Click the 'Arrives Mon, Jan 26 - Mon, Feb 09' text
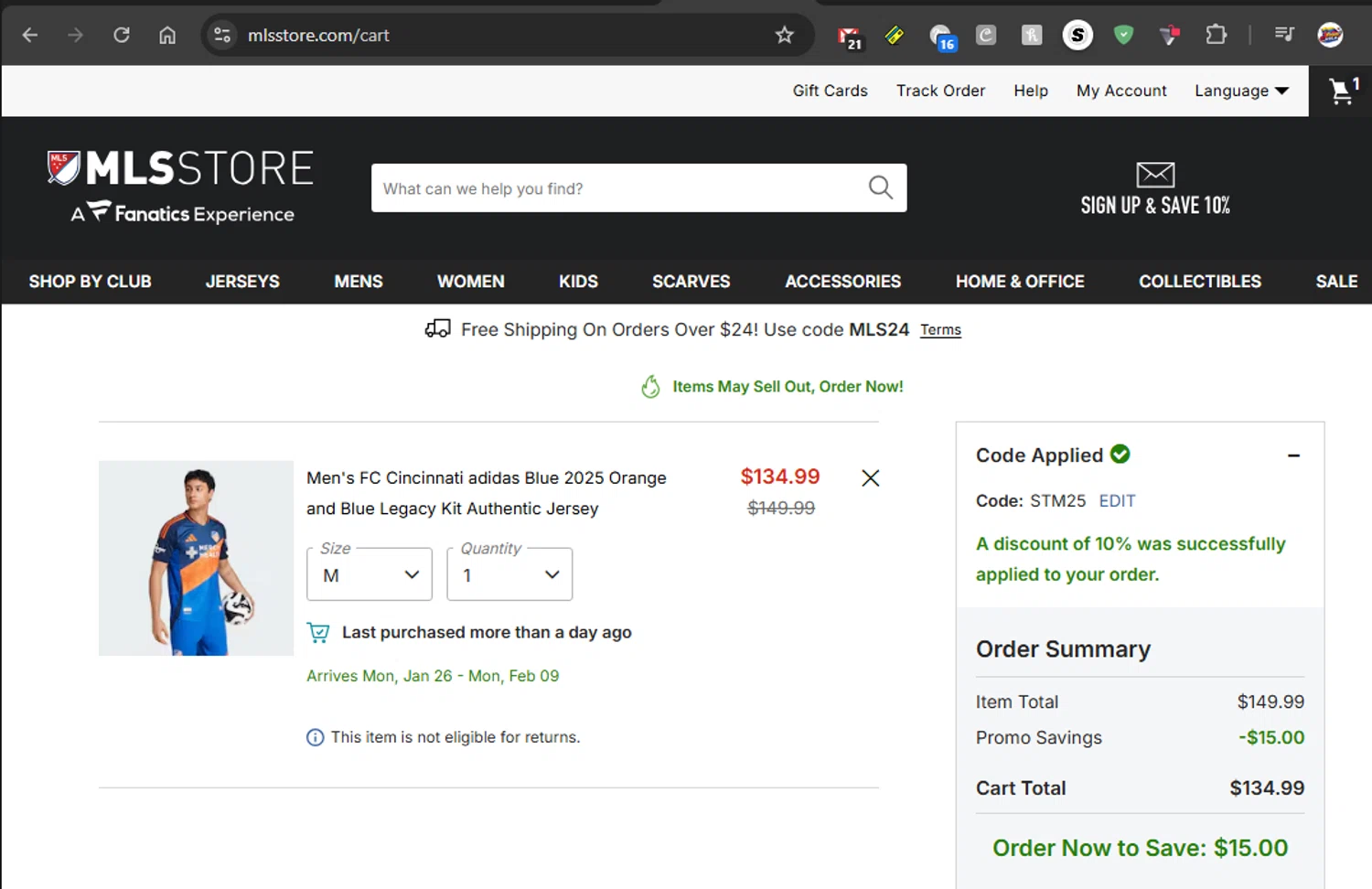The width and height of the screenshot is (1372, 889). pyautogui.click(x=433, y=676)
